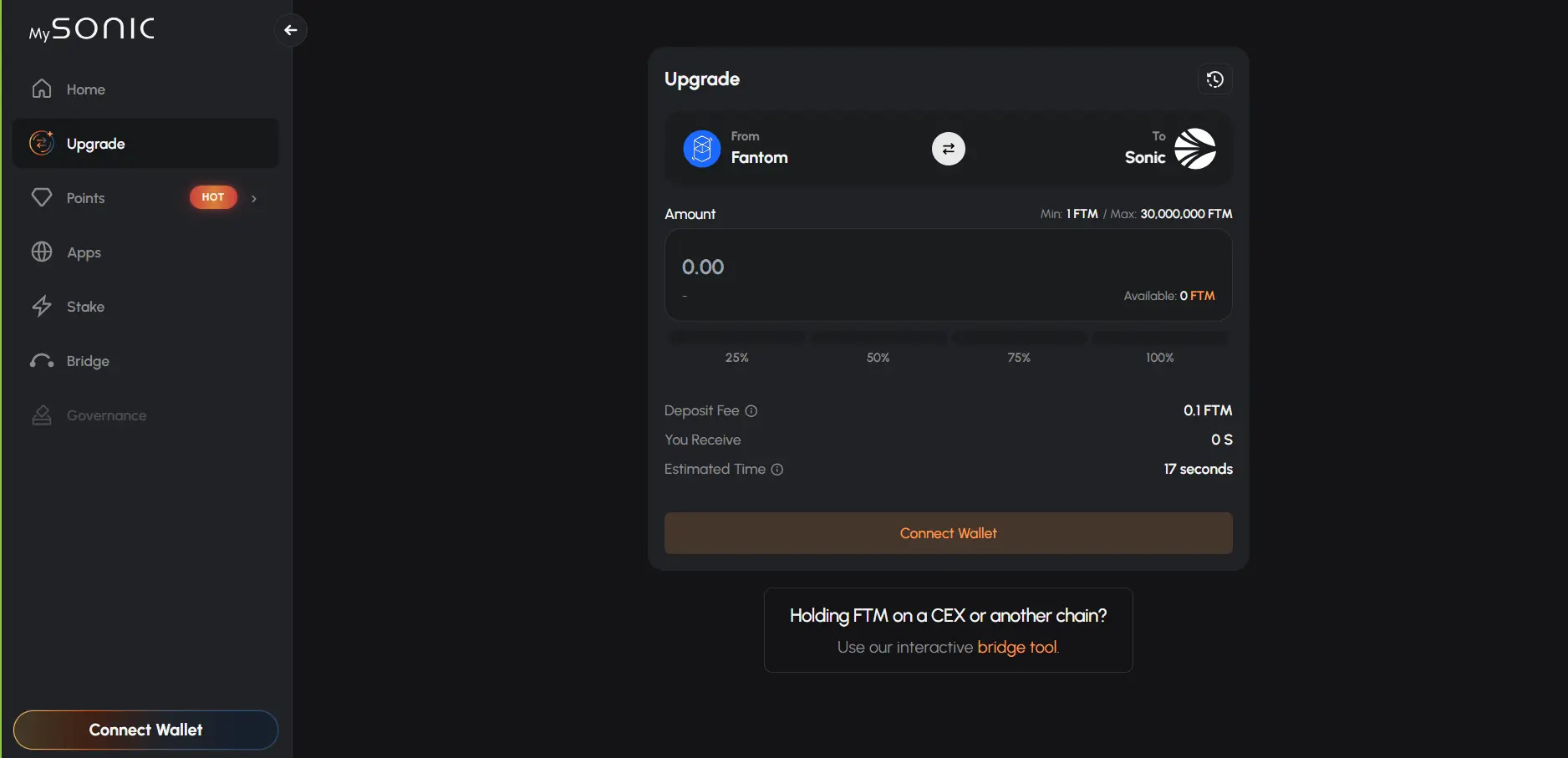Click the Stake lightning bolt icon

click(x=42, y=306)
